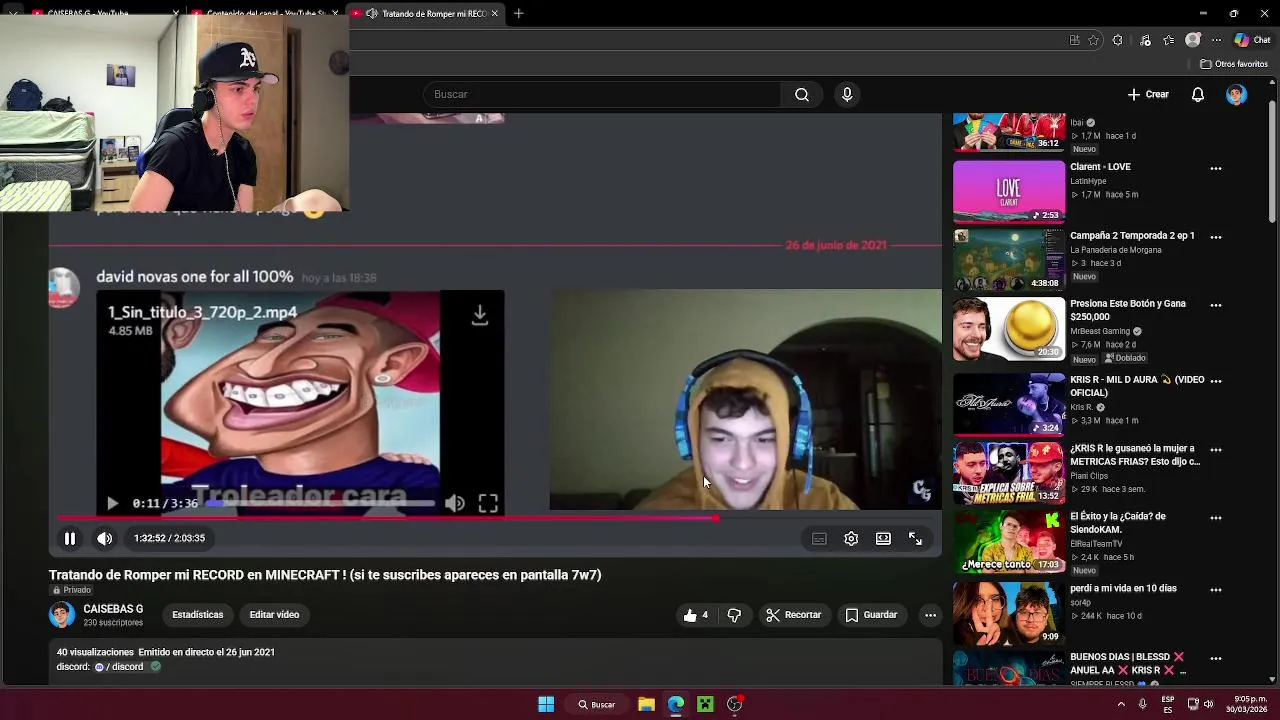The height and width of the screenshot is (720, 1280).
Task: Save video with the Guardar button
Action: pyautogui.click(x=872, y=615)
